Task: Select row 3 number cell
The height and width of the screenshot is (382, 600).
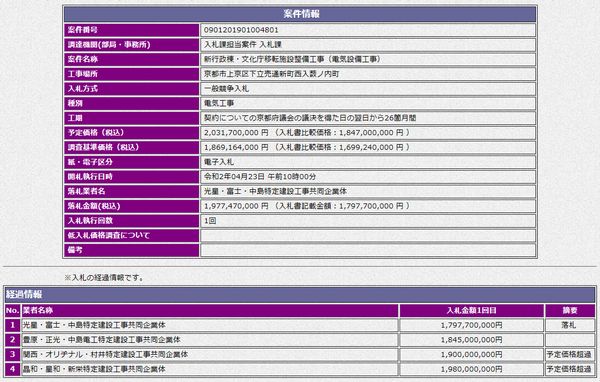Action: [13, 354]
